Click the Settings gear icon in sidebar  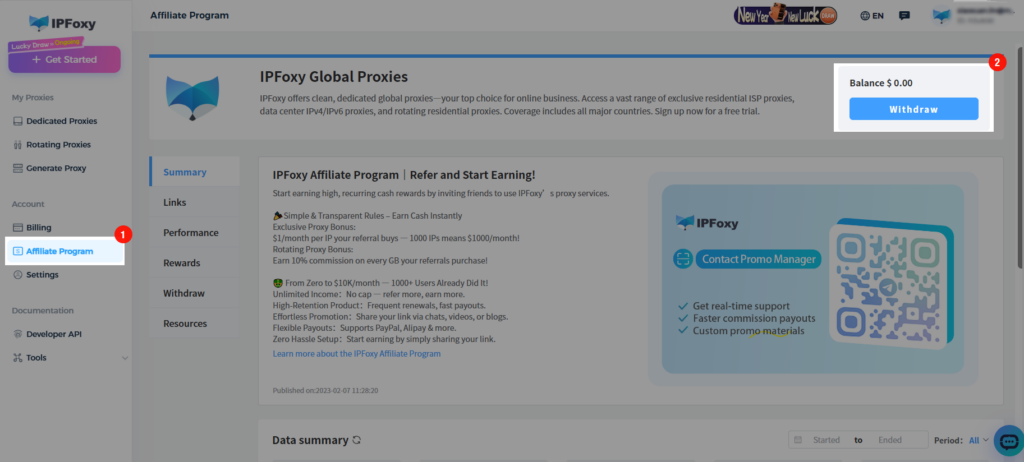coord(18,274)
